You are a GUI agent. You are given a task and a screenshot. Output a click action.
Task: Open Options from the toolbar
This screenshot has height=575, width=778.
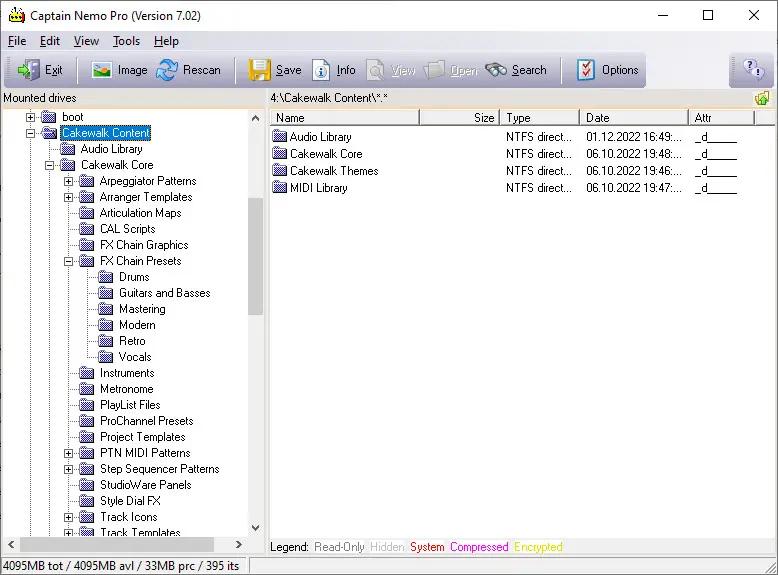pyautogui.click(x=607, y=70)
